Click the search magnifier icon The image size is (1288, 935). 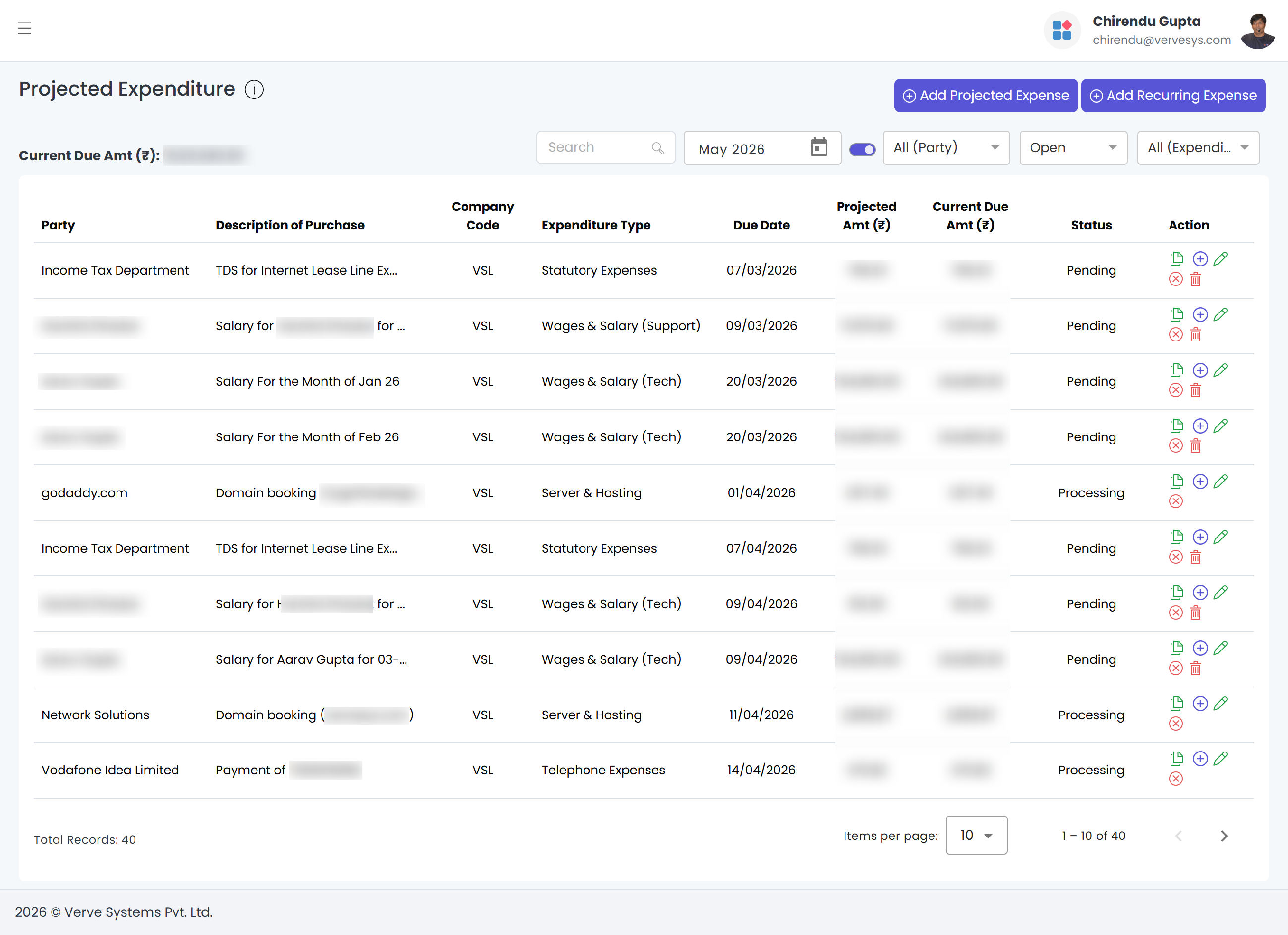(x=657, y=148)
